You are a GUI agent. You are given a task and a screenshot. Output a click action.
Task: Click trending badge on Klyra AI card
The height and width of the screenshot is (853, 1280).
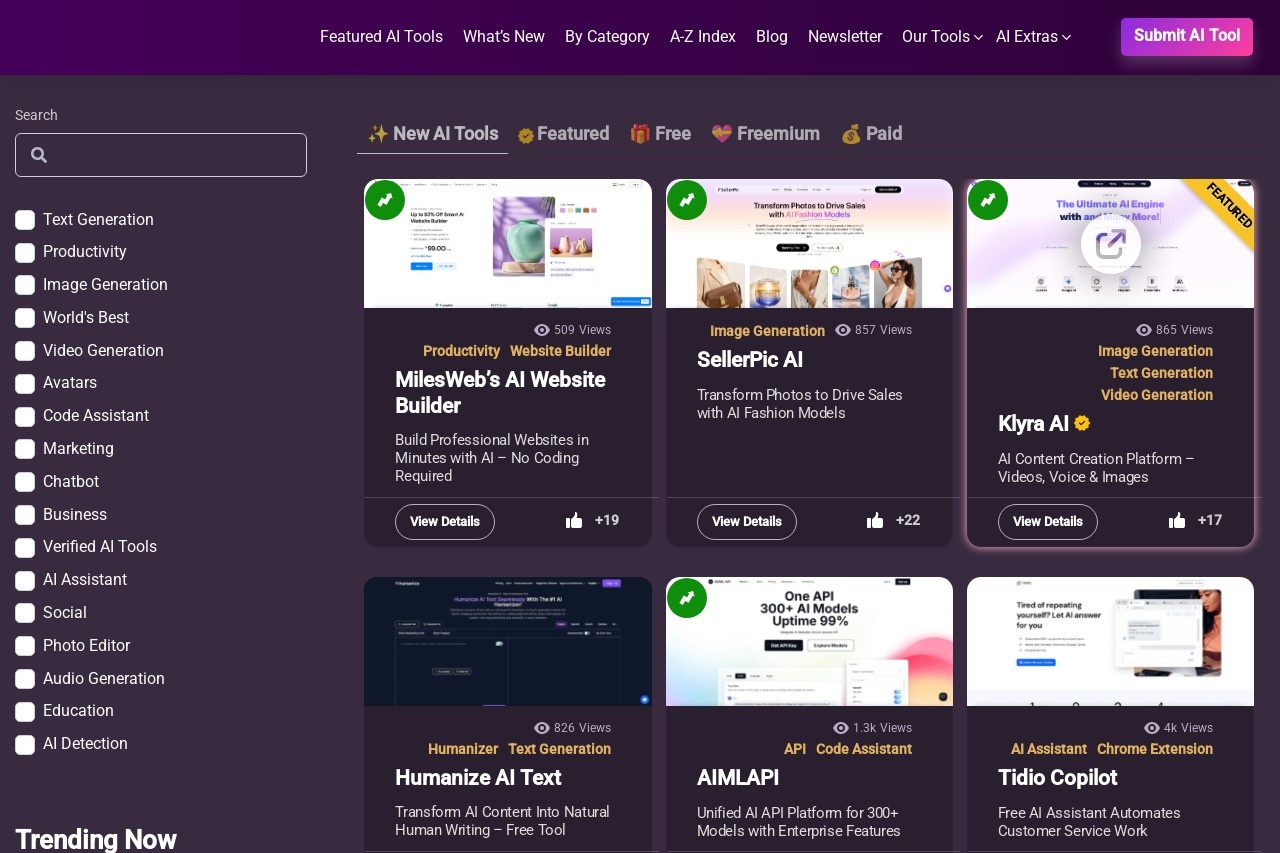[988, 200]
